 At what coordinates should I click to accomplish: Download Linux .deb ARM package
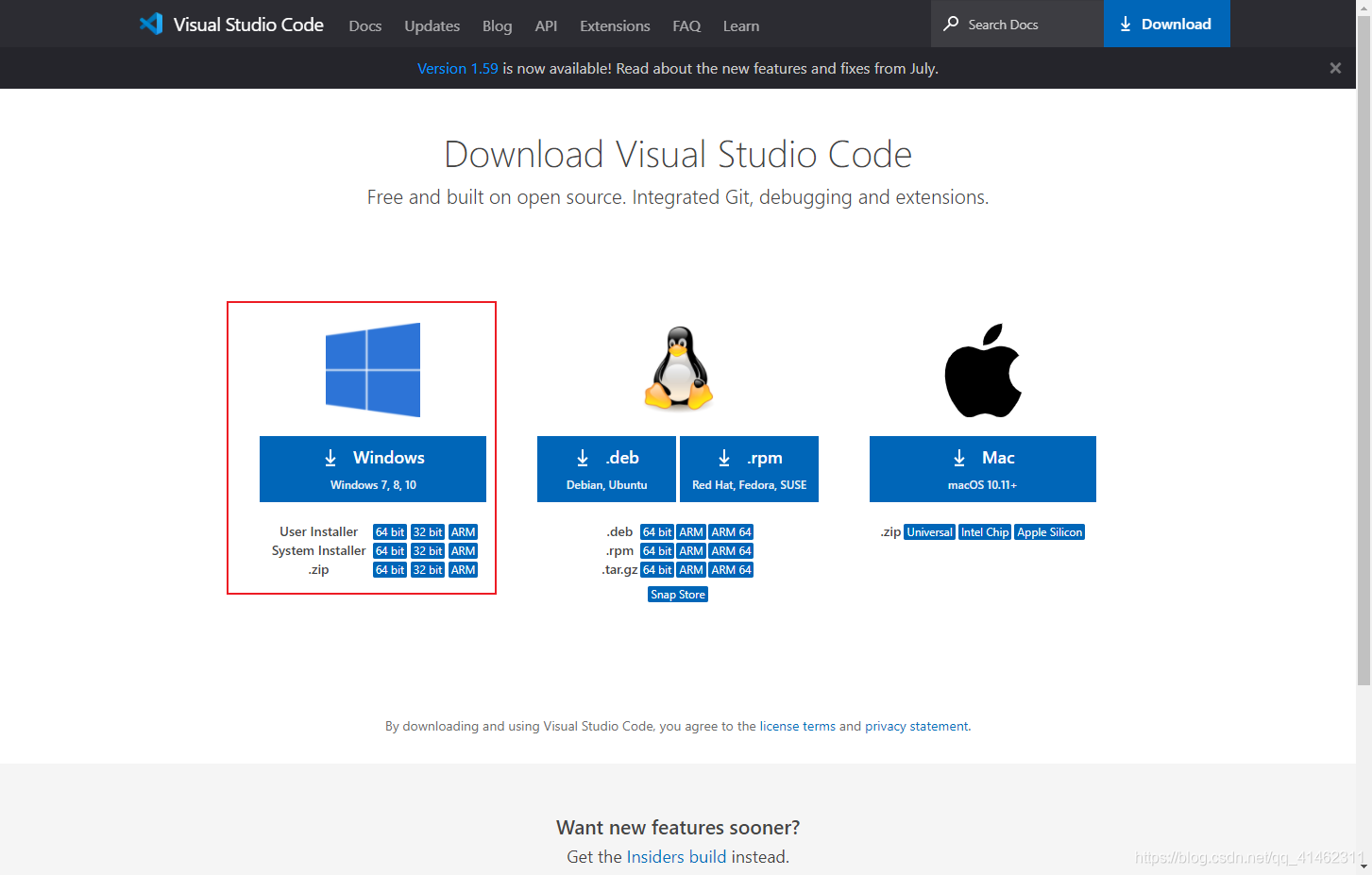pyautogui.click(x=691, y=532)
